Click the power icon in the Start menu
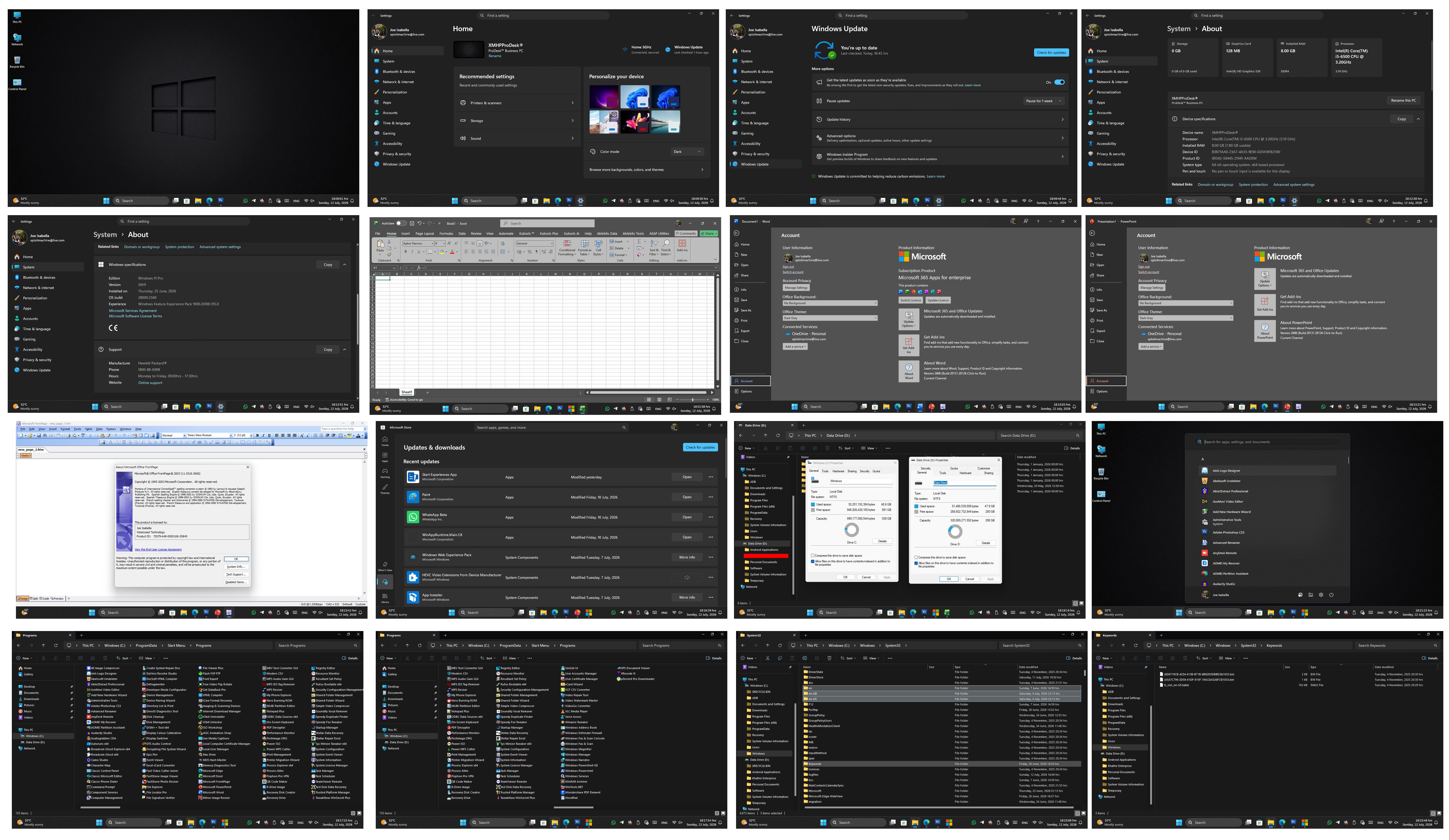 (1331, 595)
